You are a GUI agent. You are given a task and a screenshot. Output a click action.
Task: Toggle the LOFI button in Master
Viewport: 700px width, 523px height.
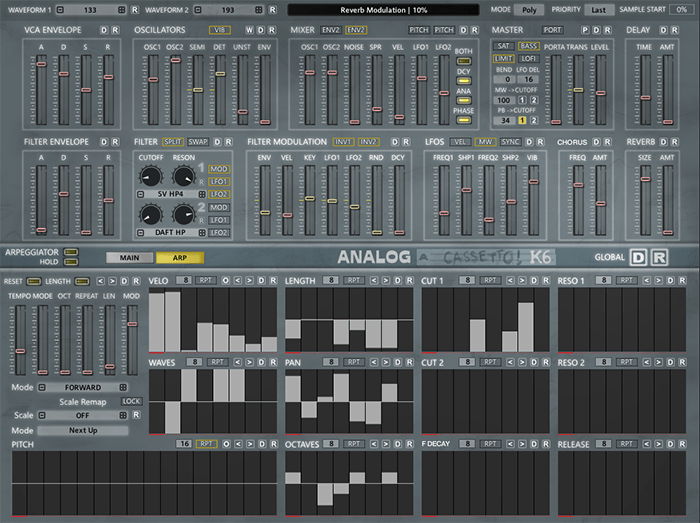(529, 58)
